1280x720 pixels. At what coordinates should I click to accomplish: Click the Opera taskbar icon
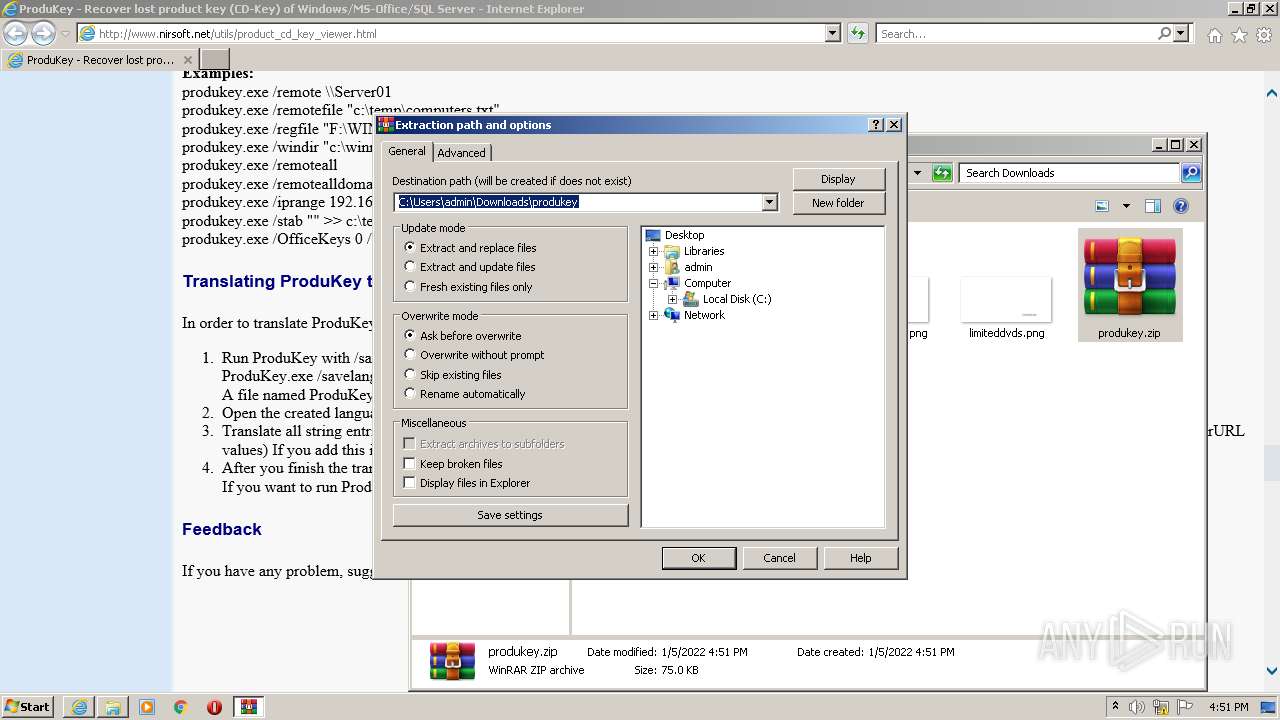(214, 707)
